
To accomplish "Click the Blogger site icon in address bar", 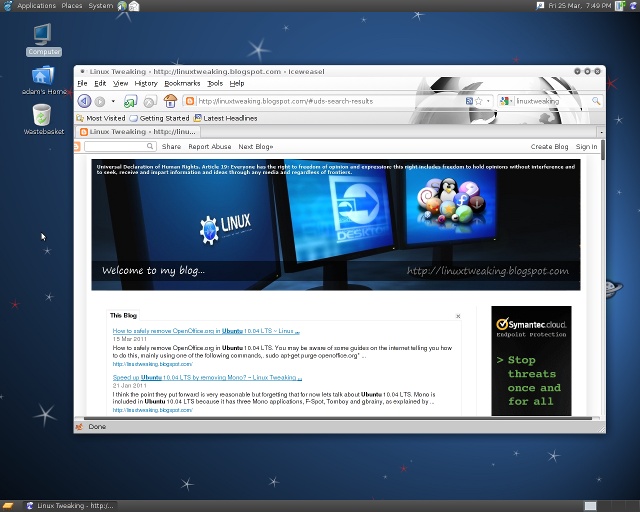I will 190,101.
